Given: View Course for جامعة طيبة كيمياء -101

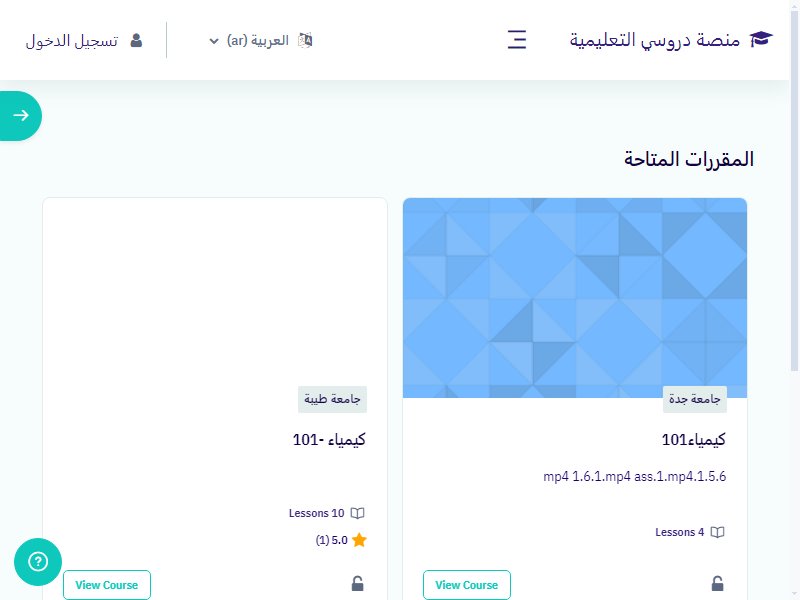Looking at the screenshot, I should [x=107, y=585].
